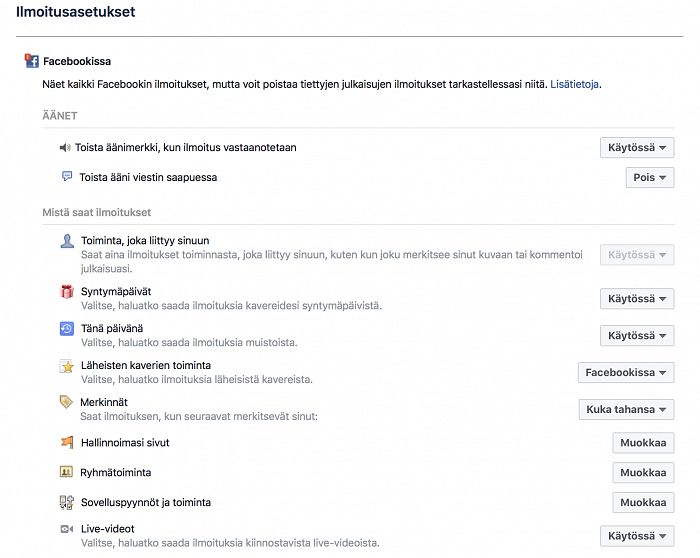Click the star icon for Läheisten kaverien toiminta

[x=67, y=366]
